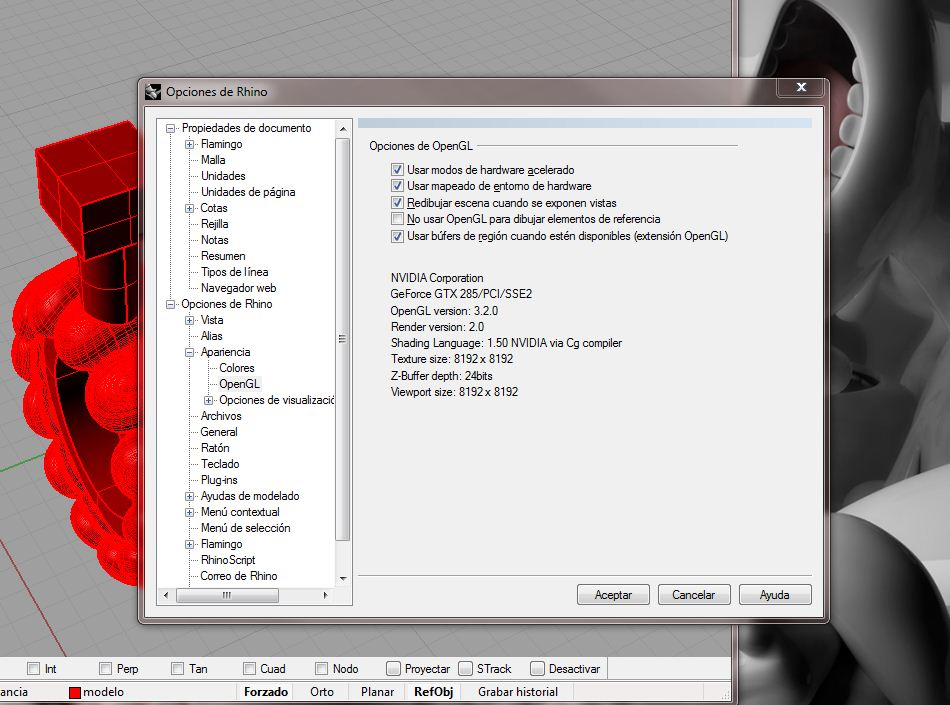Toggle Planar mode in status bar
Screen dimensions: 950x705
tap(377, 692)
